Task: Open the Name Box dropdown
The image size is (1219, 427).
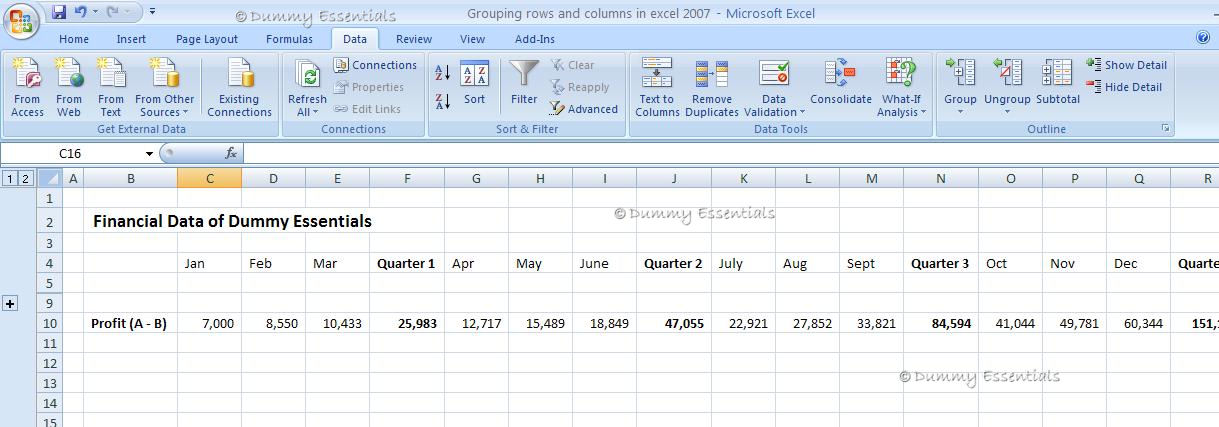Action: pyautogui.click(x=149, y=153)
